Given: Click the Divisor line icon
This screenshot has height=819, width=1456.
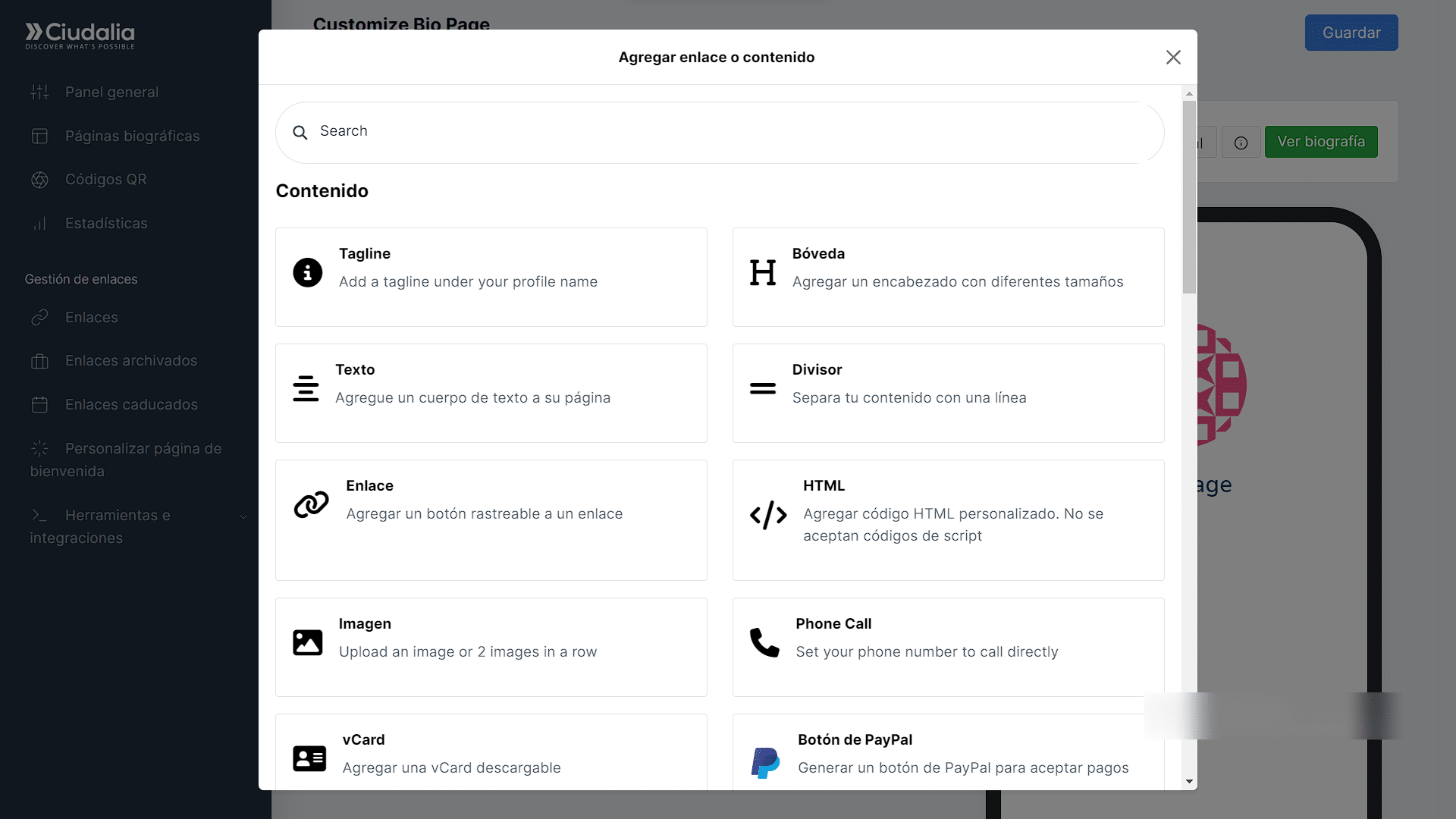Looking at the screenshot, I should tap(762, 388).
